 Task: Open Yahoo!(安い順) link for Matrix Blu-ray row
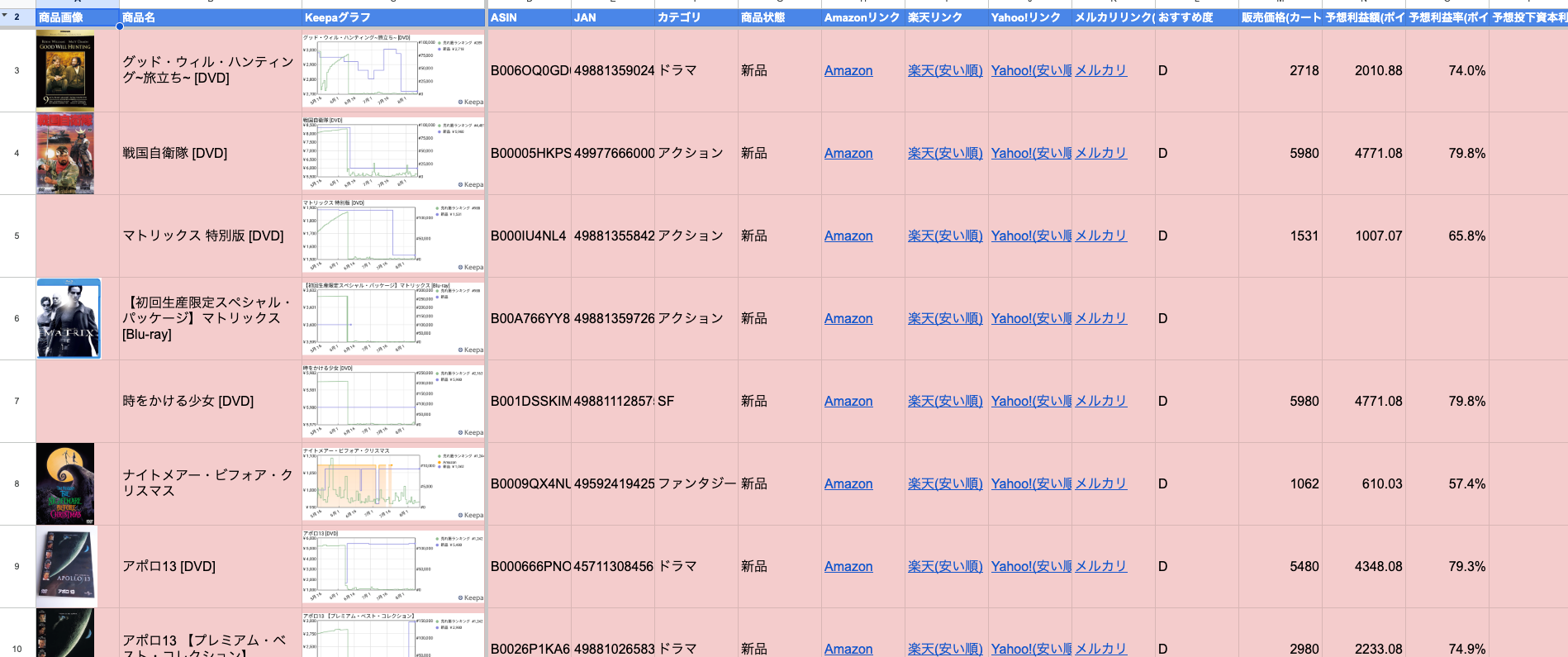[x=1031, y=319]
